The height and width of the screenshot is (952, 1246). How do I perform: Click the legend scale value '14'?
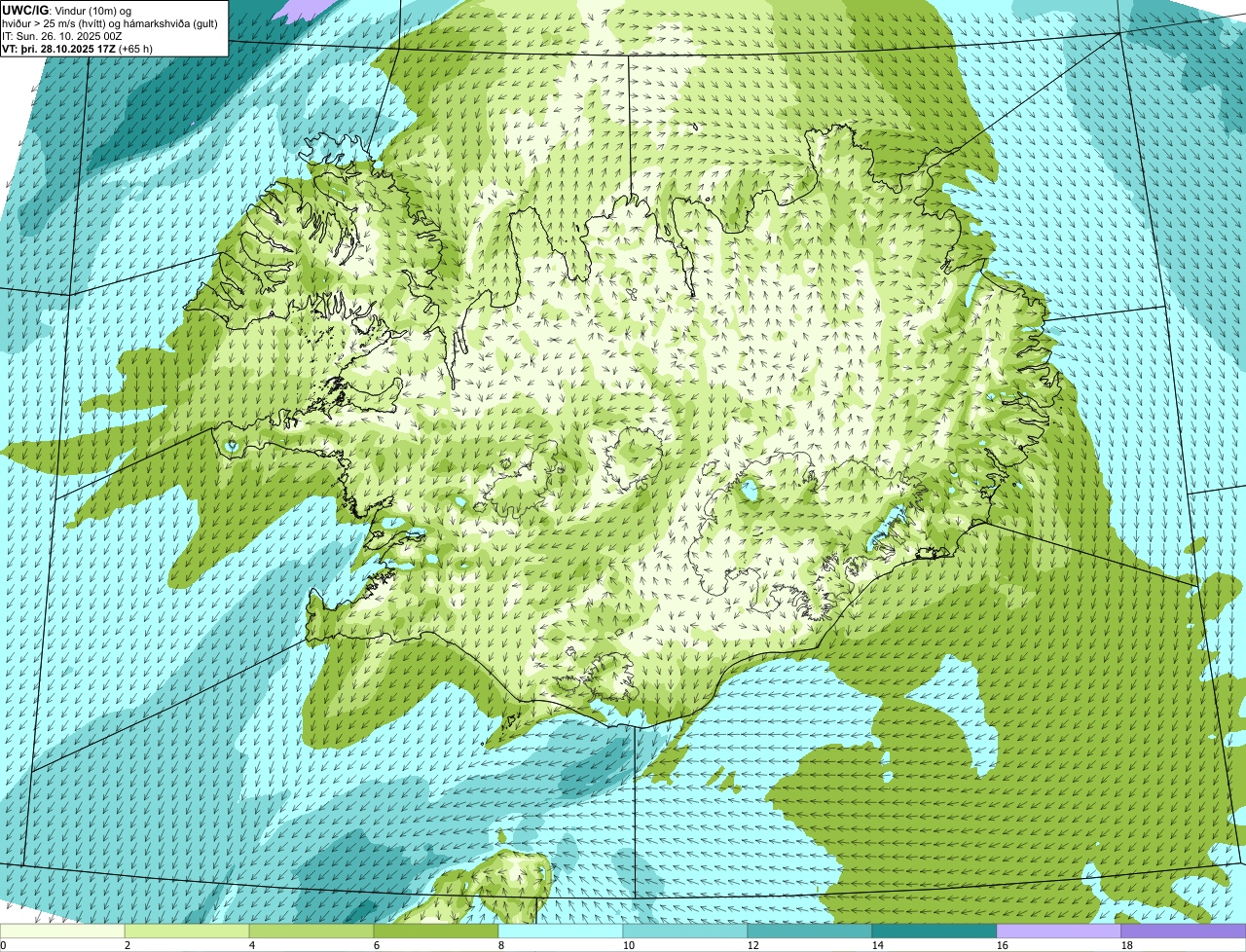coord(878,945)
